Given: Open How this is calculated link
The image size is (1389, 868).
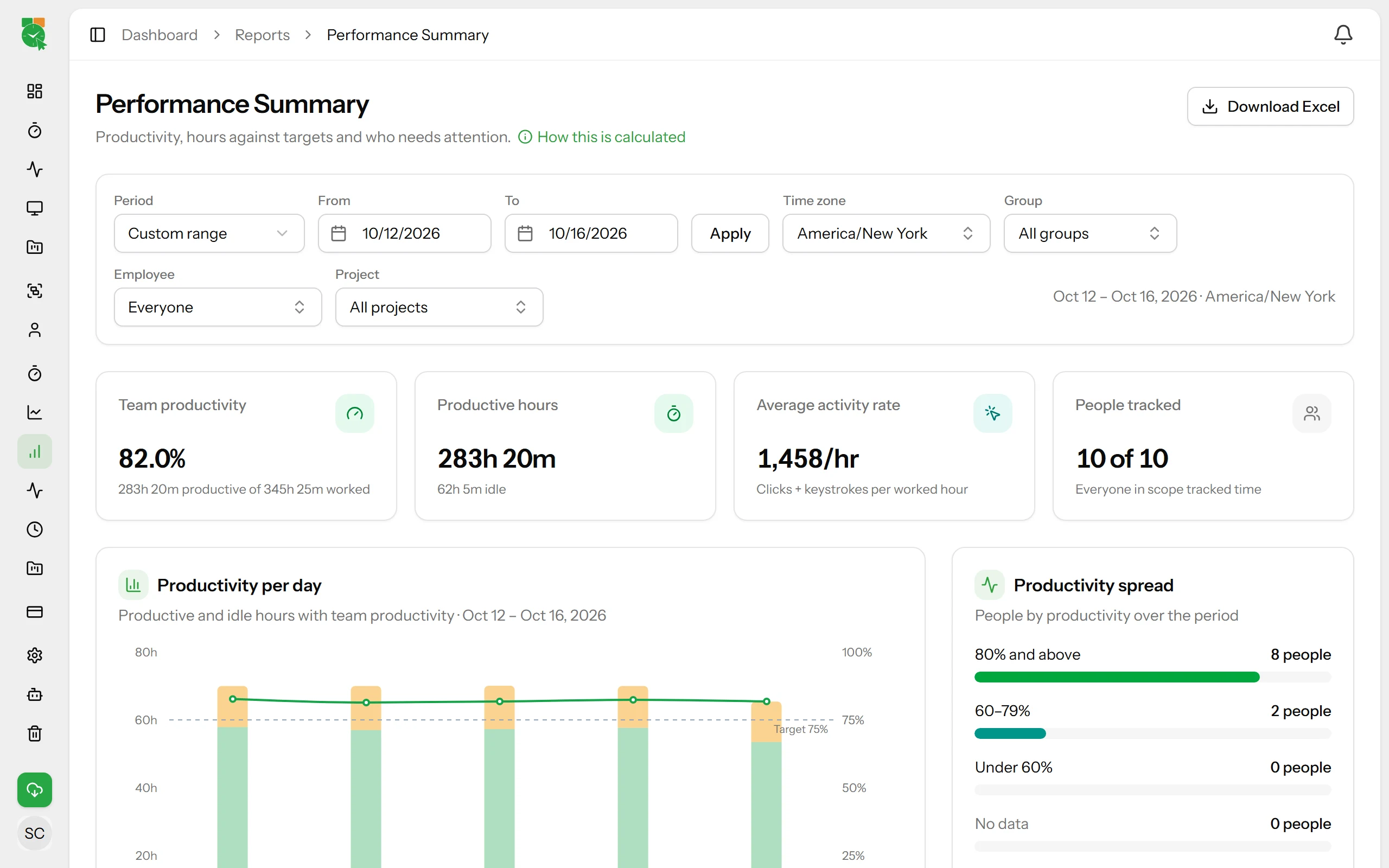Looking at the screenshot, I should (x=602, y=137).
